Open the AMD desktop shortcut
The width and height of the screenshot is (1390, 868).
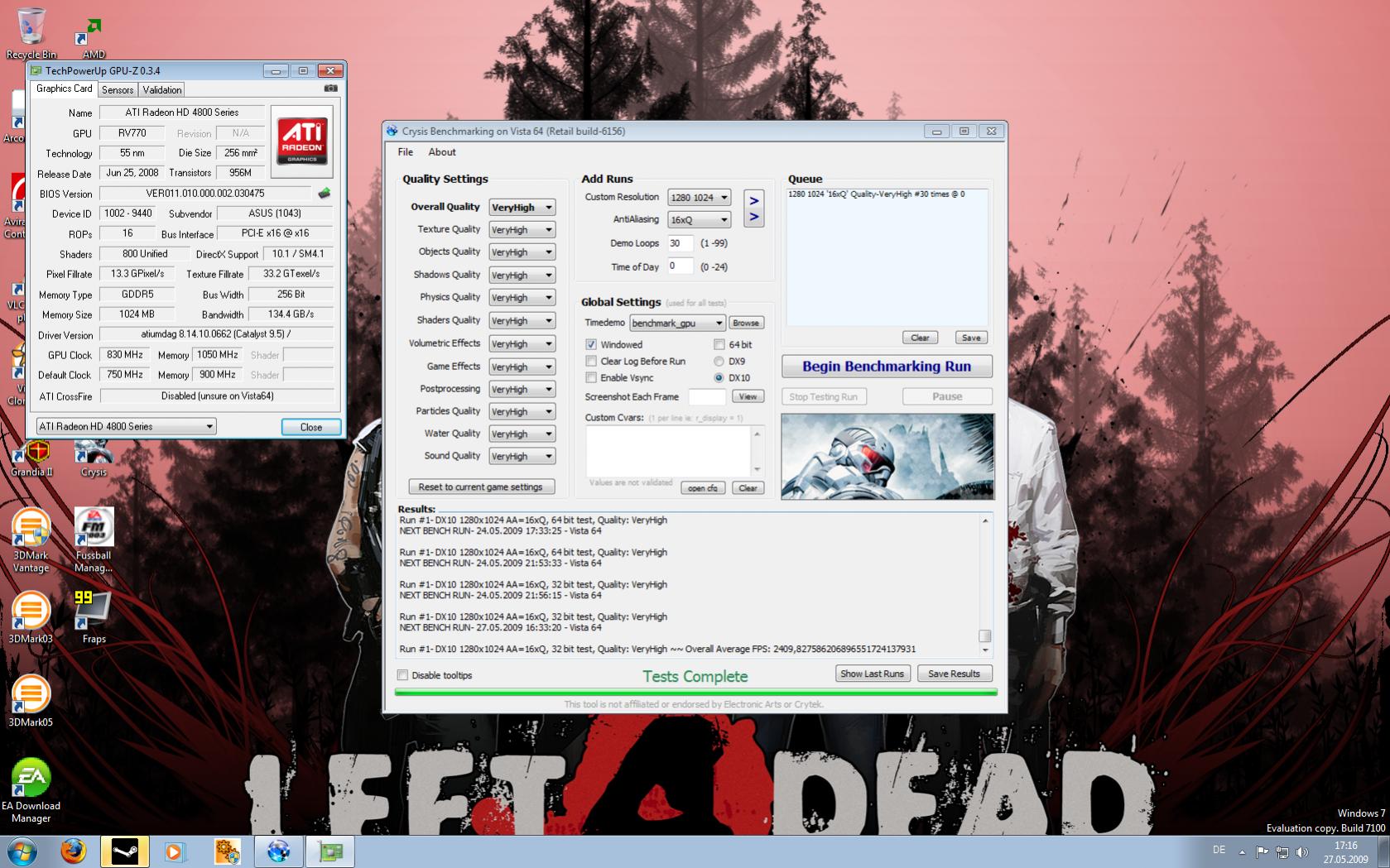(x=93, y=37)
